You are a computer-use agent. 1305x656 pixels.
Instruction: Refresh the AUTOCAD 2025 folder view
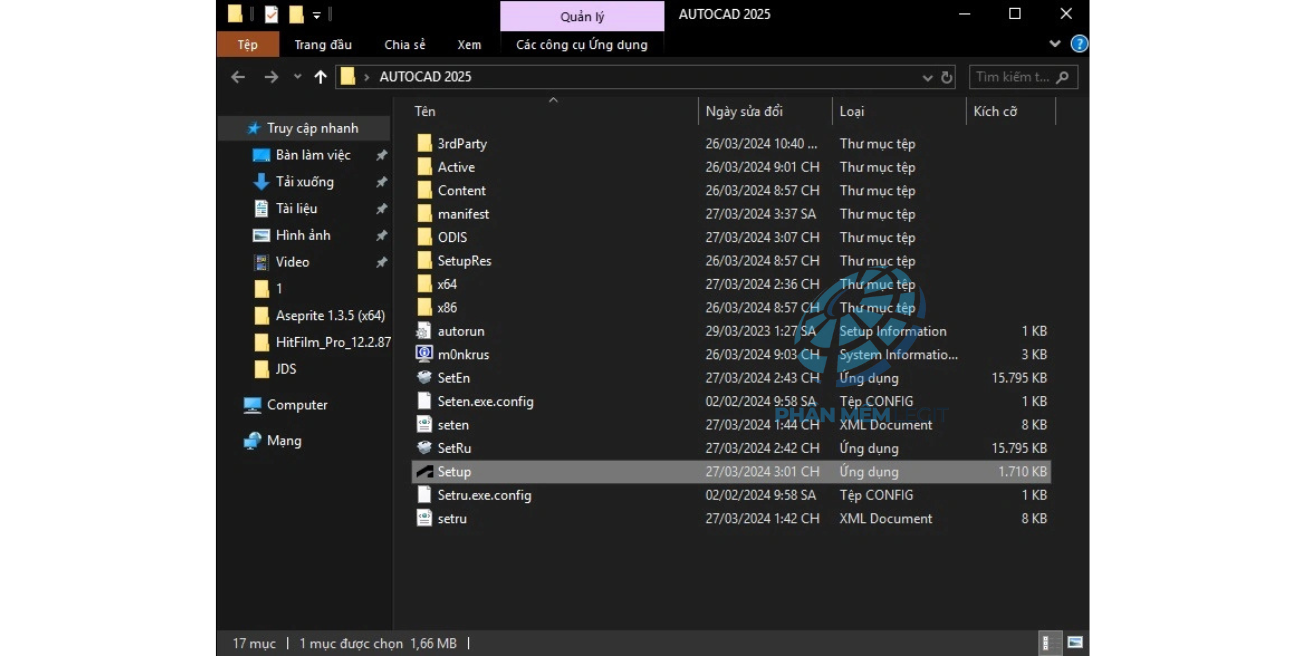pyautogui.click(x=947, y=77)
